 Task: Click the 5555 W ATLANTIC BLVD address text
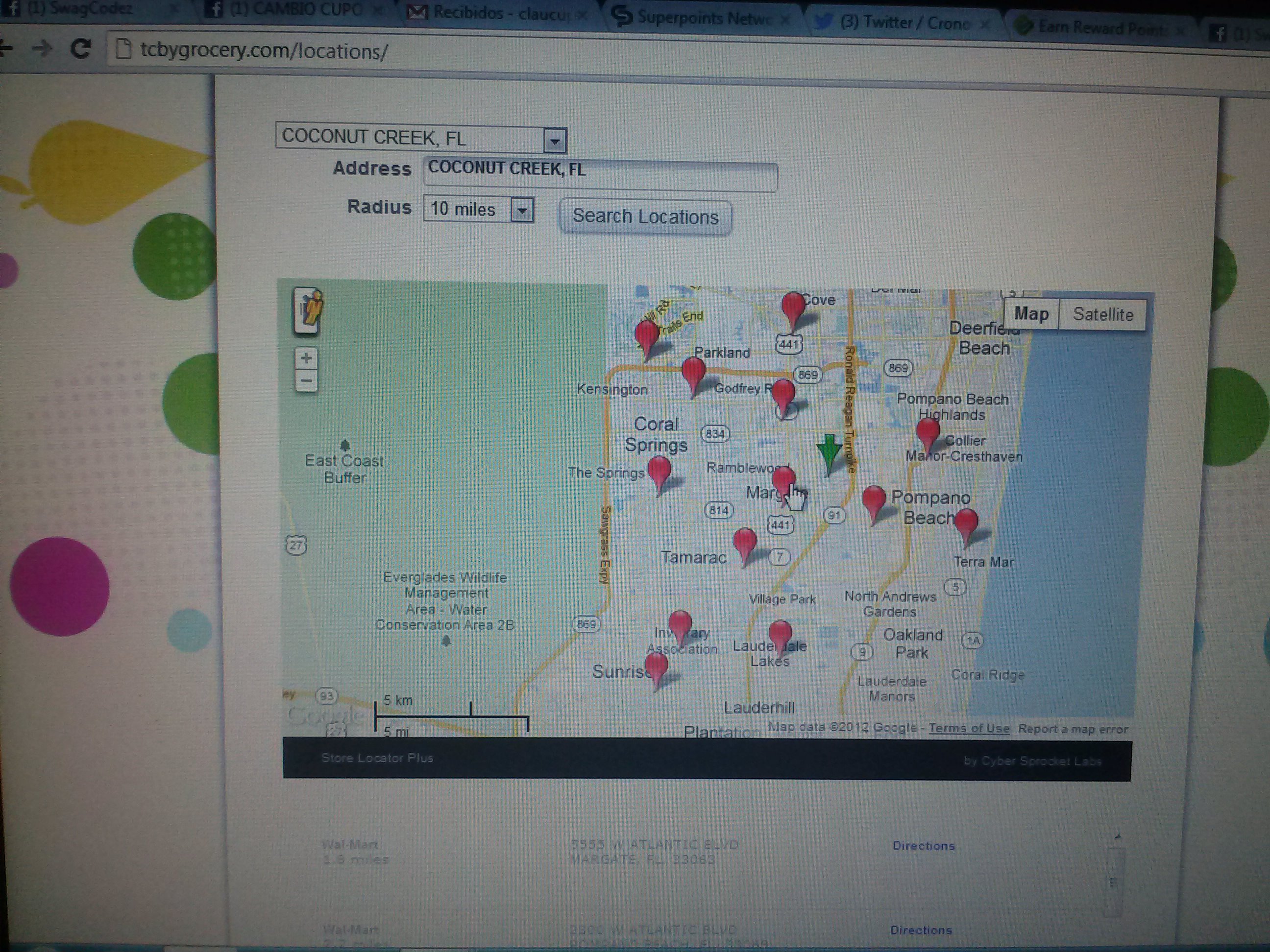(654, 845)
